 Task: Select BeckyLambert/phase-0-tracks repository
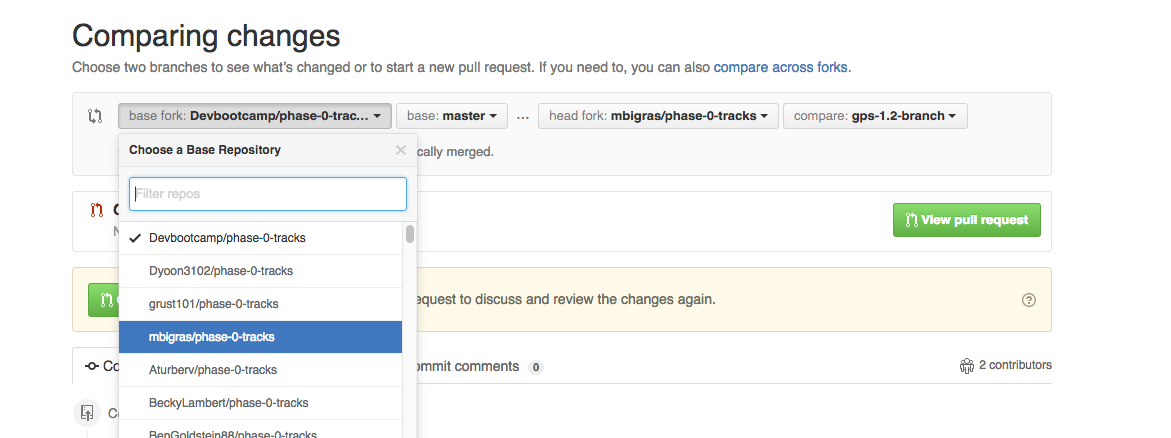pyautogui.click(x=261, y=403)
